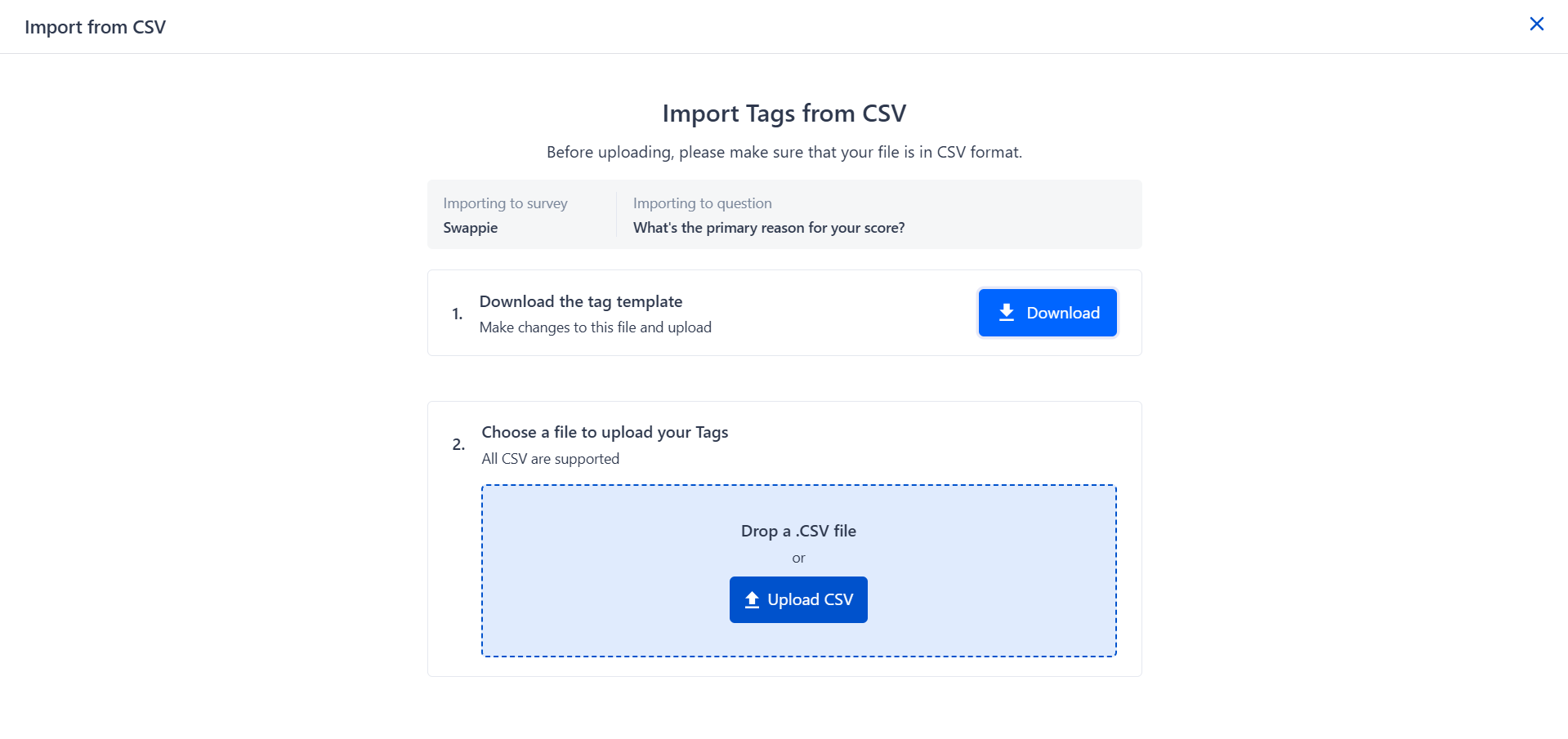1568x739 pixels.
Task: Click the "or" separator in drop zone
Action: click(x=798, y=559)
